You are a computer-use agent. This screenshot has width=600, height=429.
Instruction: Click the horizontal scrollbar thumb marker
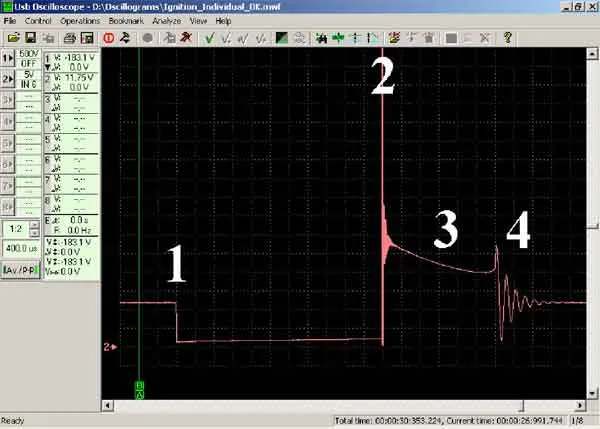(523, 406)
